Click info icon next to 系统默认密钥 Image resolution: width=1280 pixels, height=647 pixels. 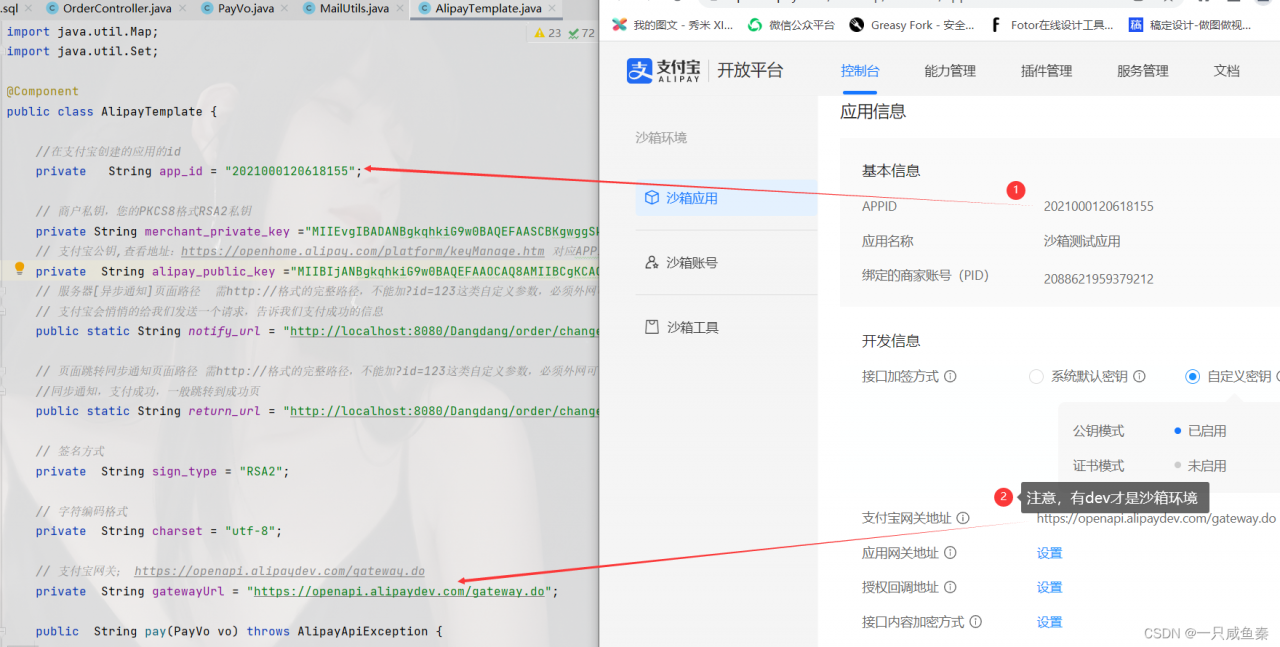click(x=1139, y=377)
